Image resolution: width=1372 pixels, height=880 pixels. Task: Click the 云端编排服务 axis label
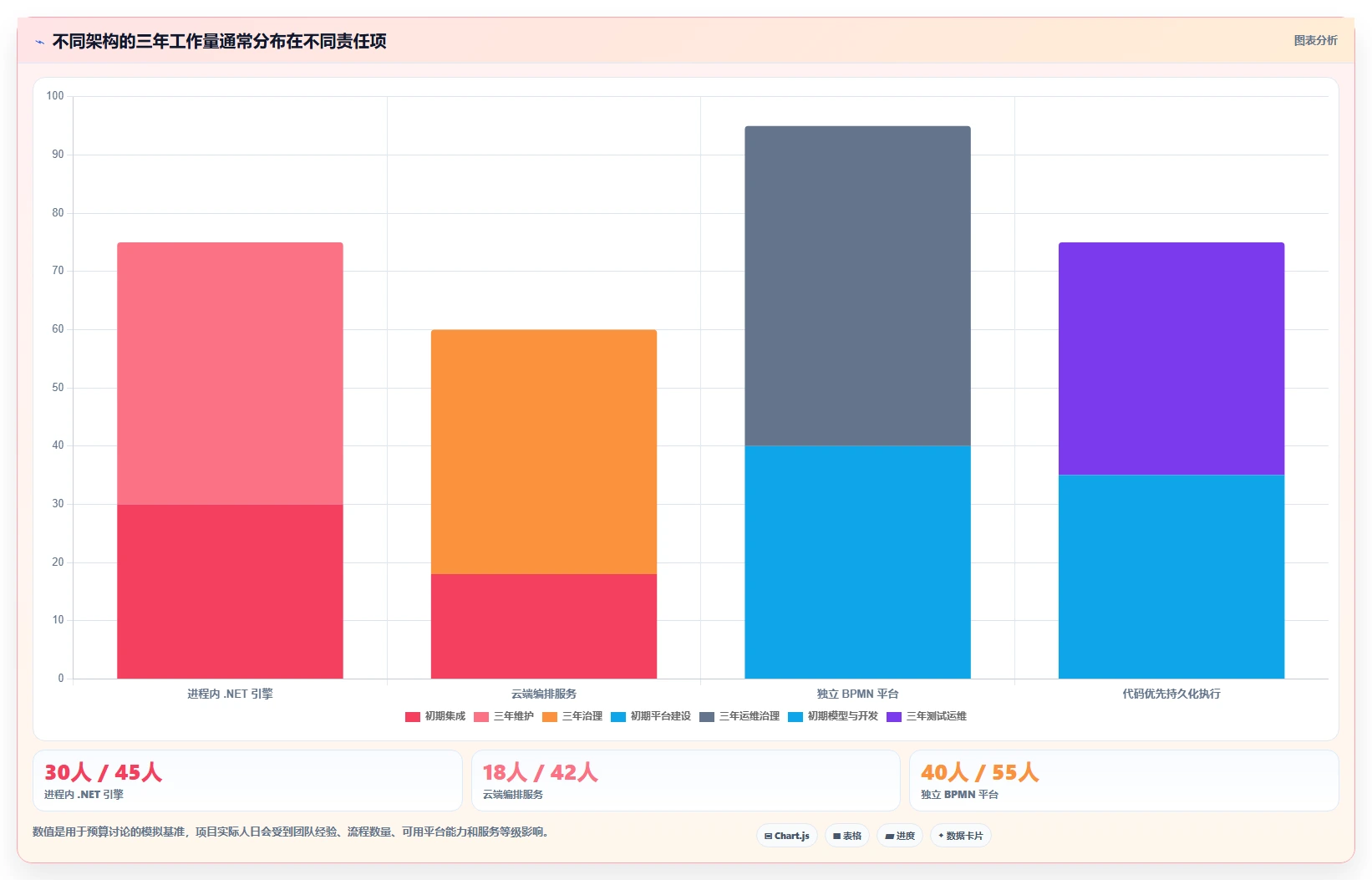[x=544, y=694]
